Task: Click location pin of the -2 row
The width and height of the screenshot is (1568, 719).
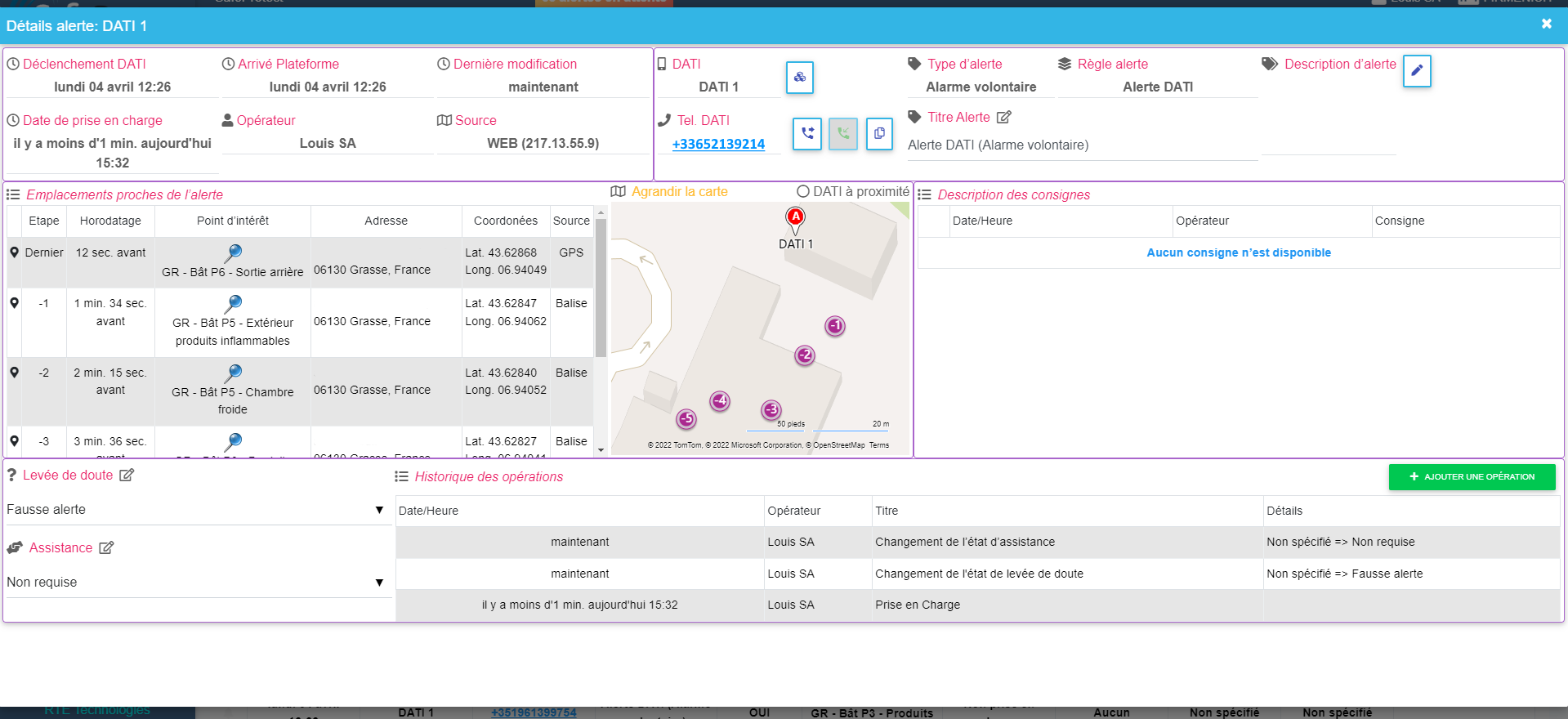Action: pyautogui.click(x=14, y=373)
